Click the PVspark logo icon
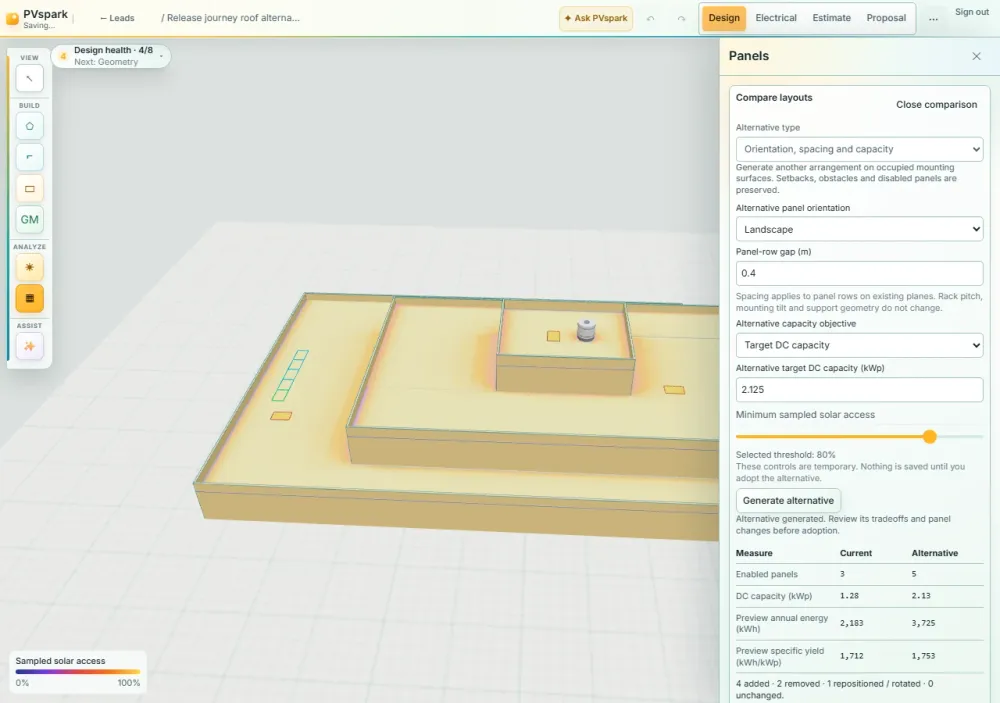The width and height of the screenshot is (1000, 703). click(12, 18)
